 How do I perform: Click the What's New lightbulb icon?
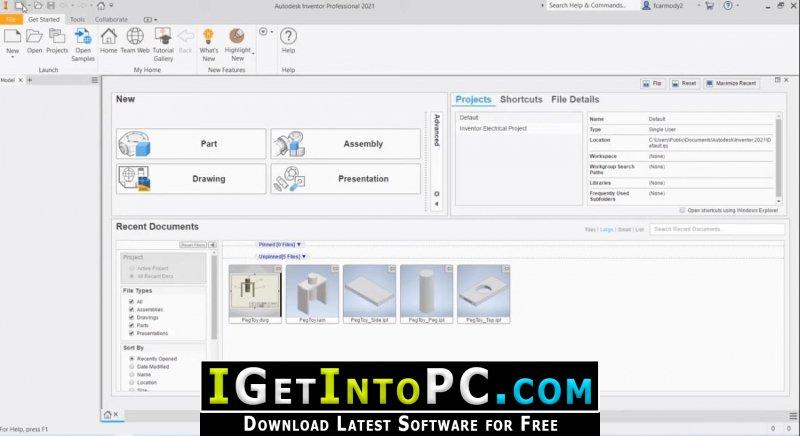(x=208, y=37)
